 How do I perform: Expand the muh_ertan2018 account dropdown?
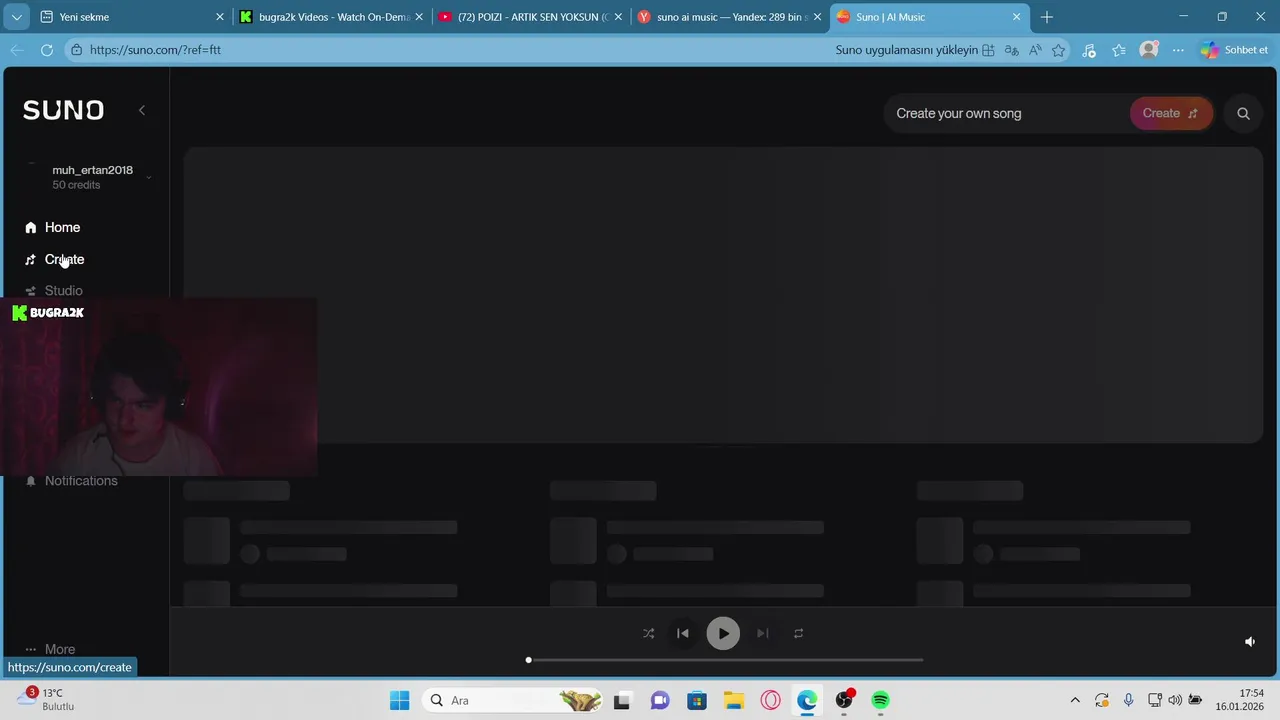(148, 178)
